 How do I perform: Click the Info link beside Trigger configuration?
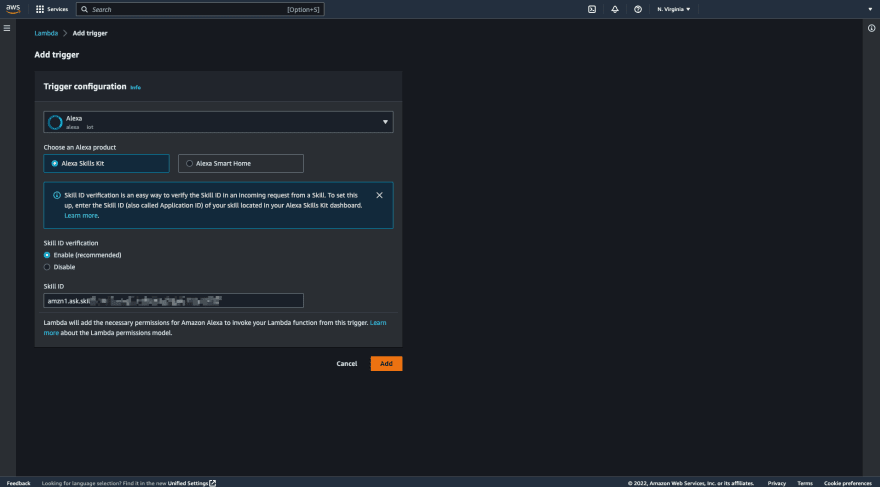(135, 88)
